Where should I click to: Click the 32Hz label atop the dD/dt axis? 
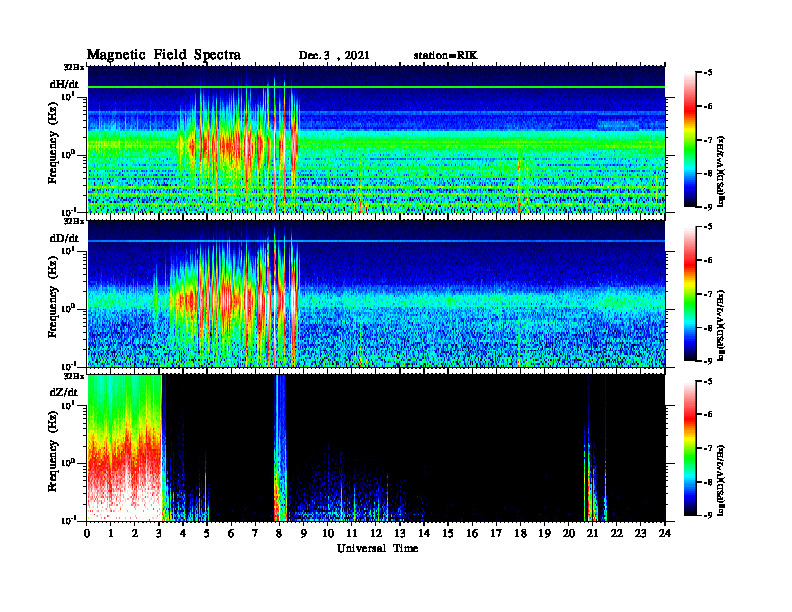74,221
